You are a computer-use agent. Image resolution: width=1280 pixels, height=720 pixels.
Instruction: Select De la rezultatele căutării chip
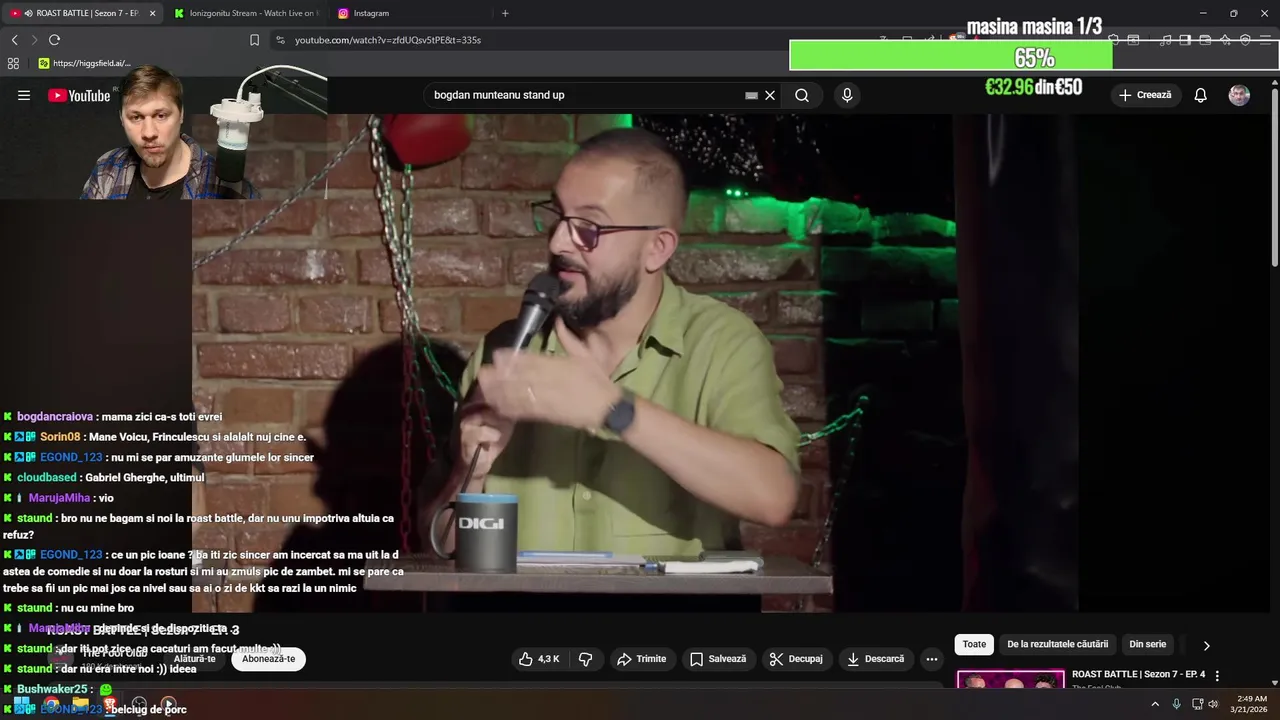click(x=1057, y=644)
